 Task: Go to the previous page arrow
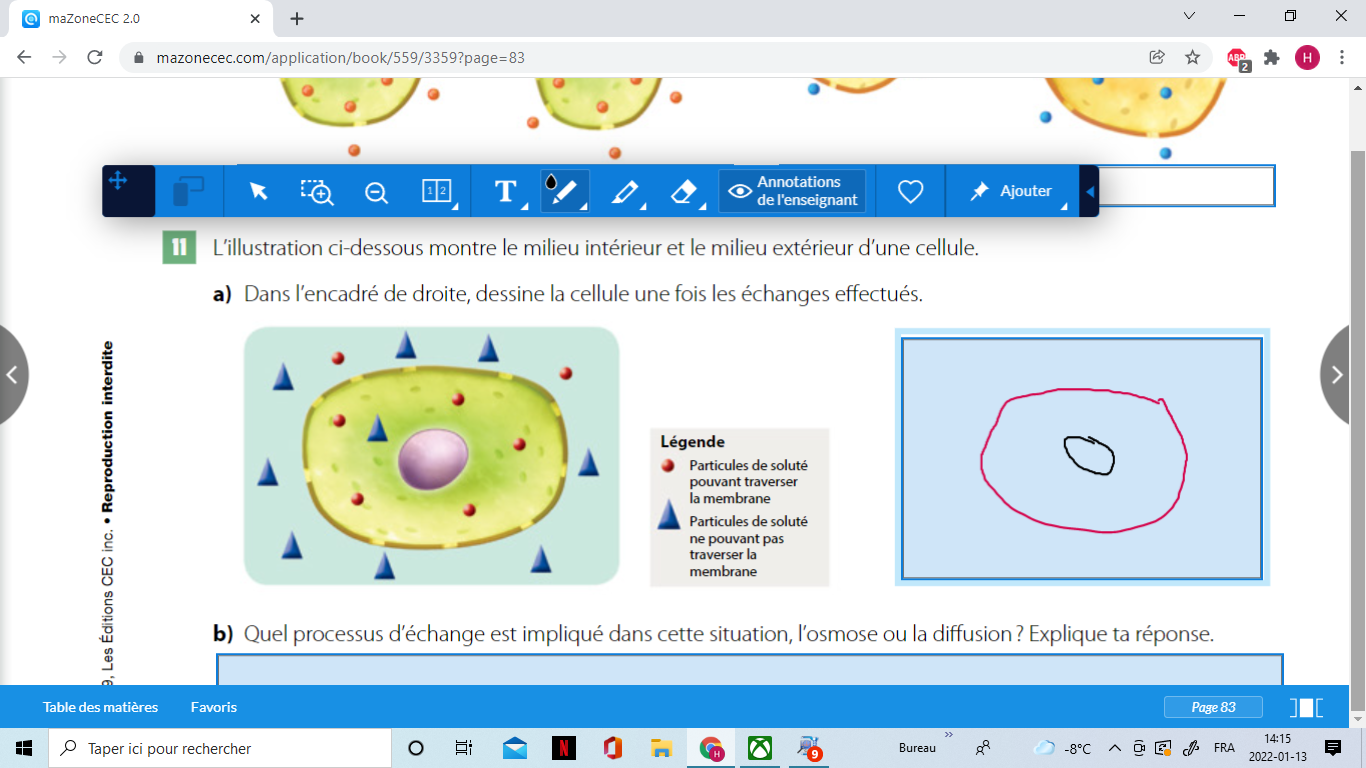(13, 375)
